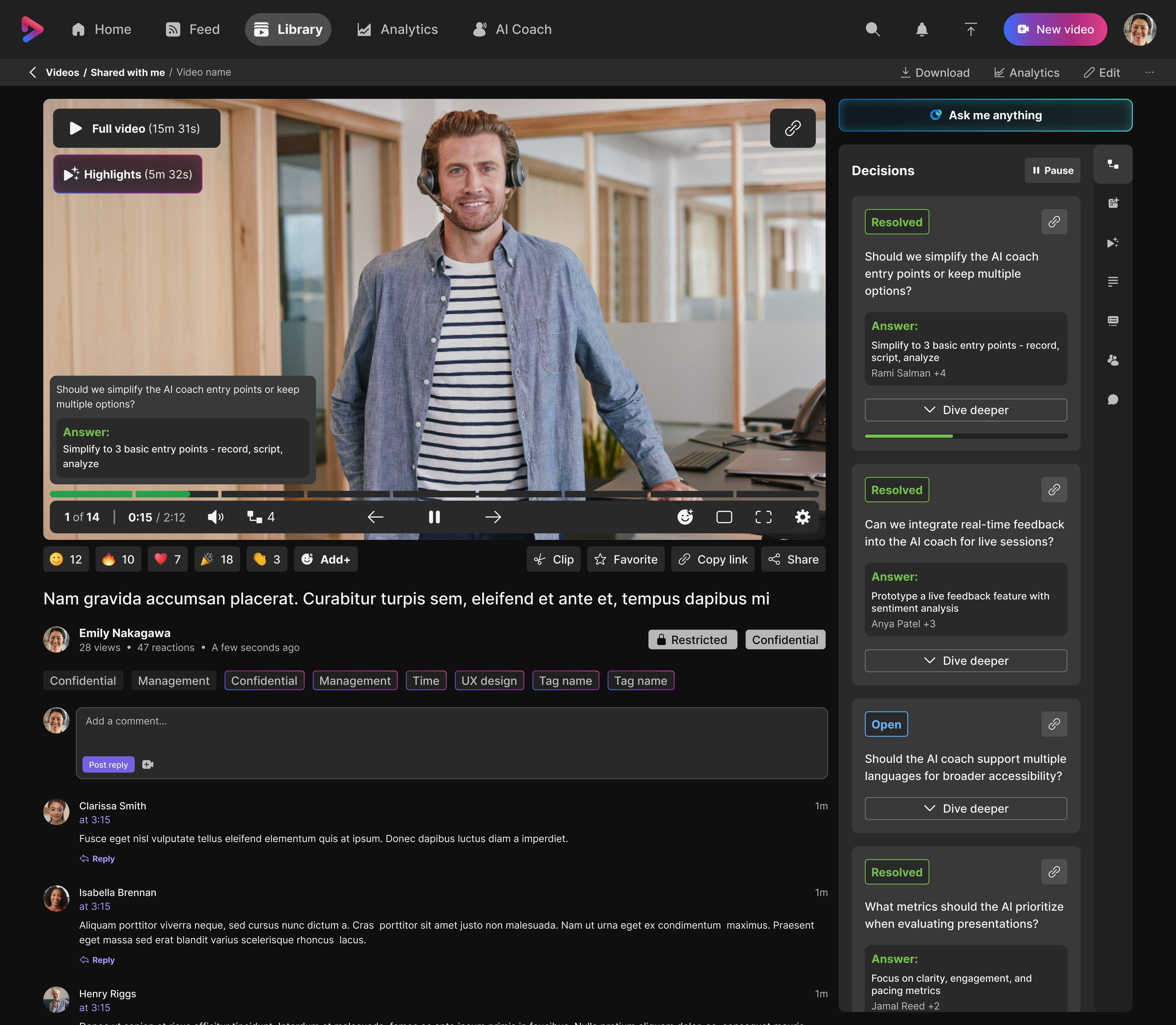Edit the video
Image resolution: width=1176 pixels, height=1025 pixels.
[1102, 73]
